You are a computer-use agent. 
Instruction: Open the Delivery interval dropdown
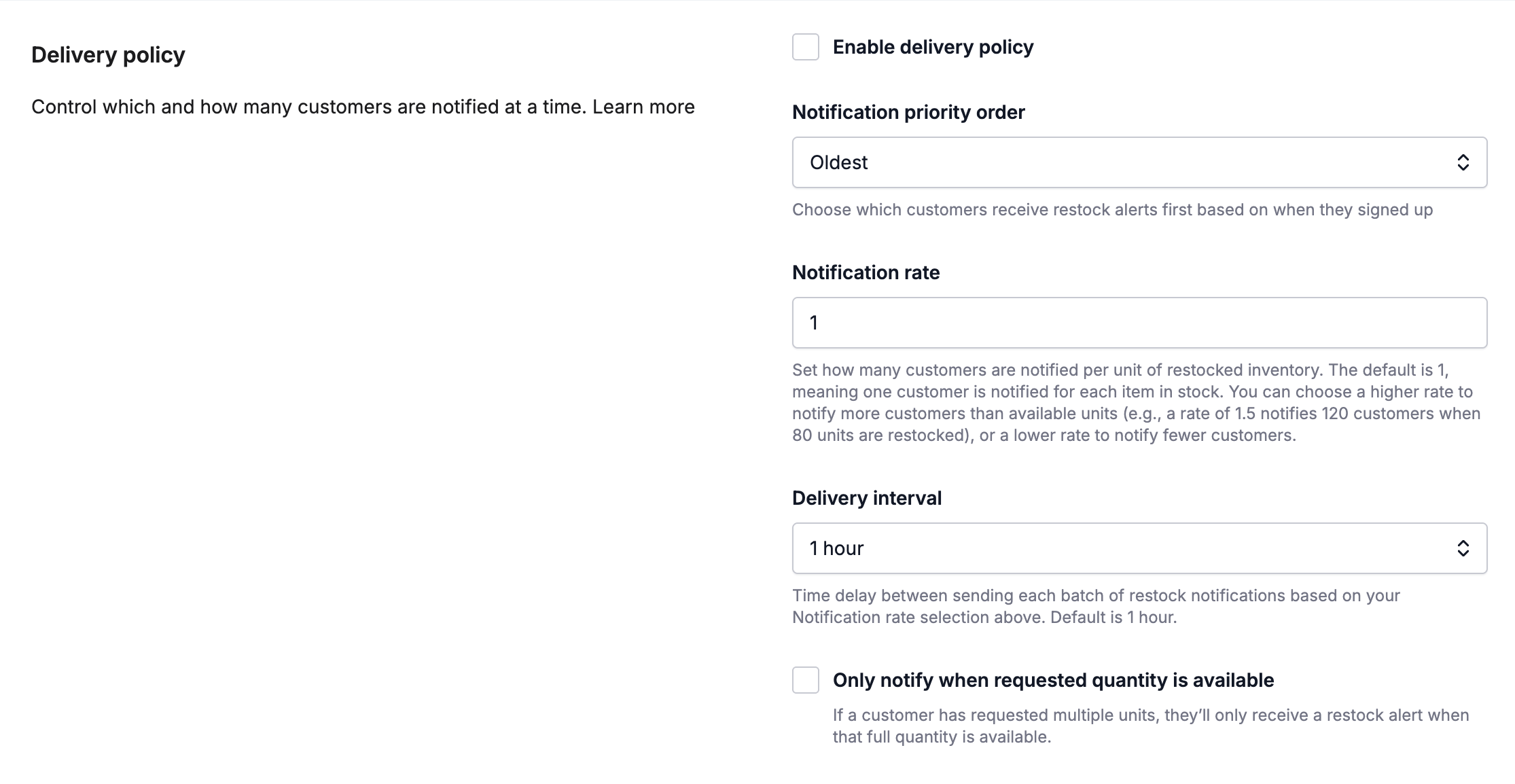(1139, 548)
